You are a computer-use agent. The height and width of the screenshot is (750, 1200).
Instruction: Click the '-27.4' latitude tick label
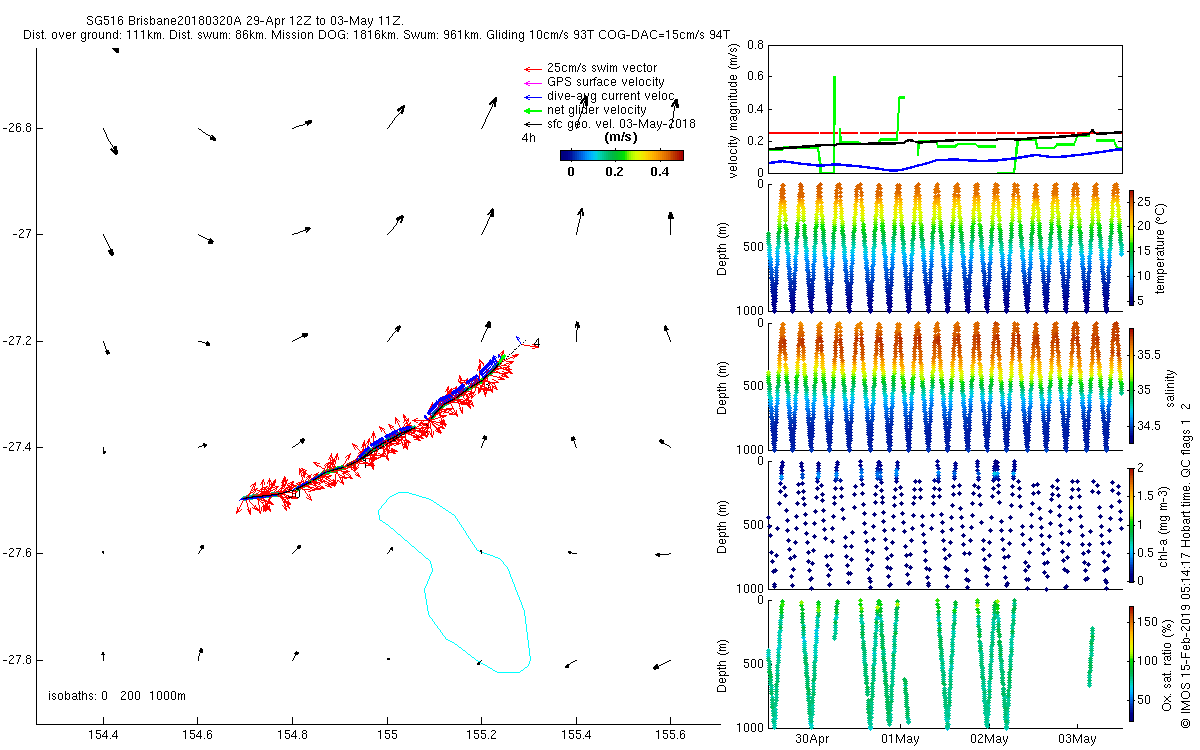(17, 447)
